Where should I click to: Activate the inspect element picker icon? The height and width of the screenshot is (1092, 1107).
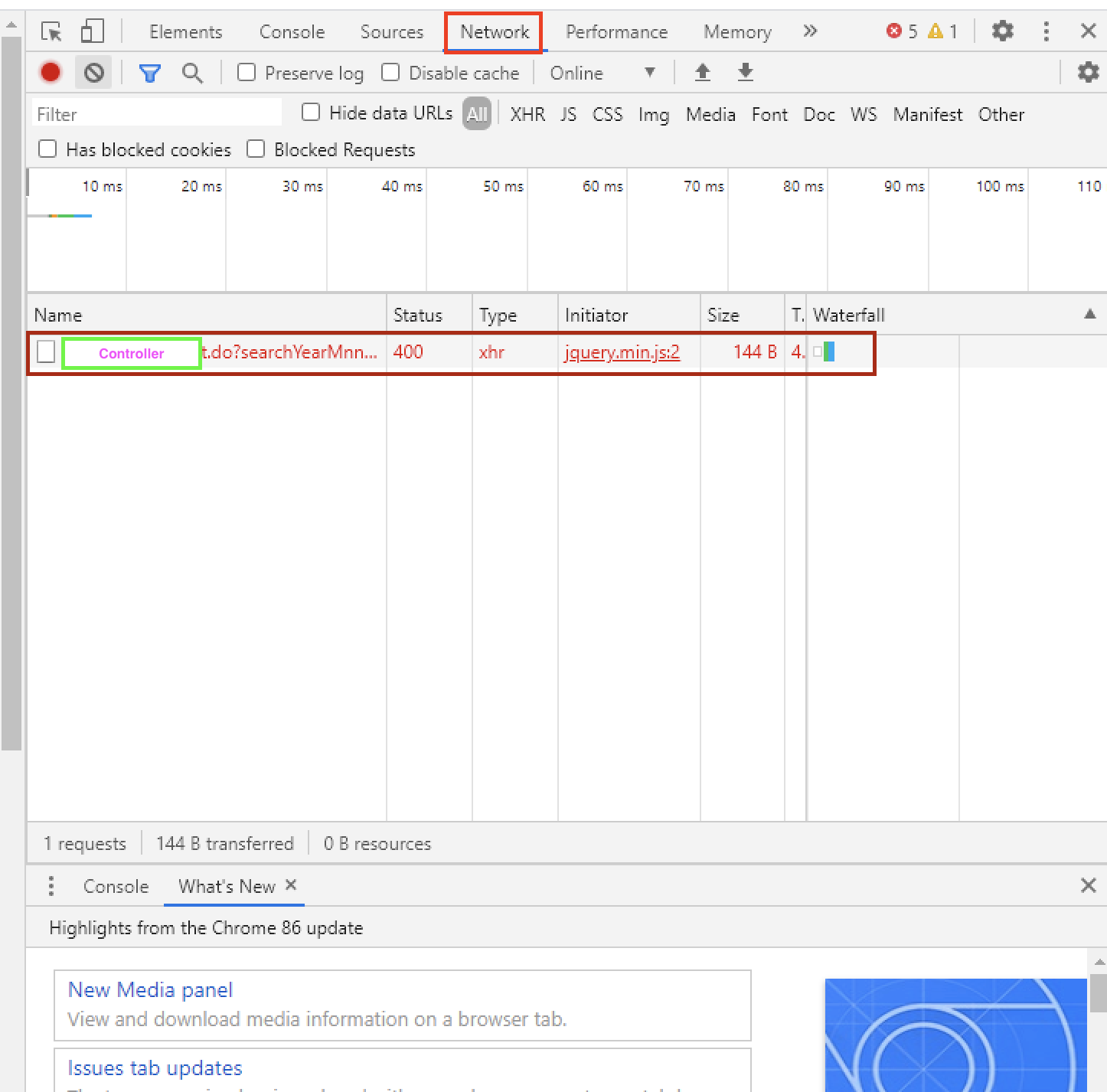(51, 31)
